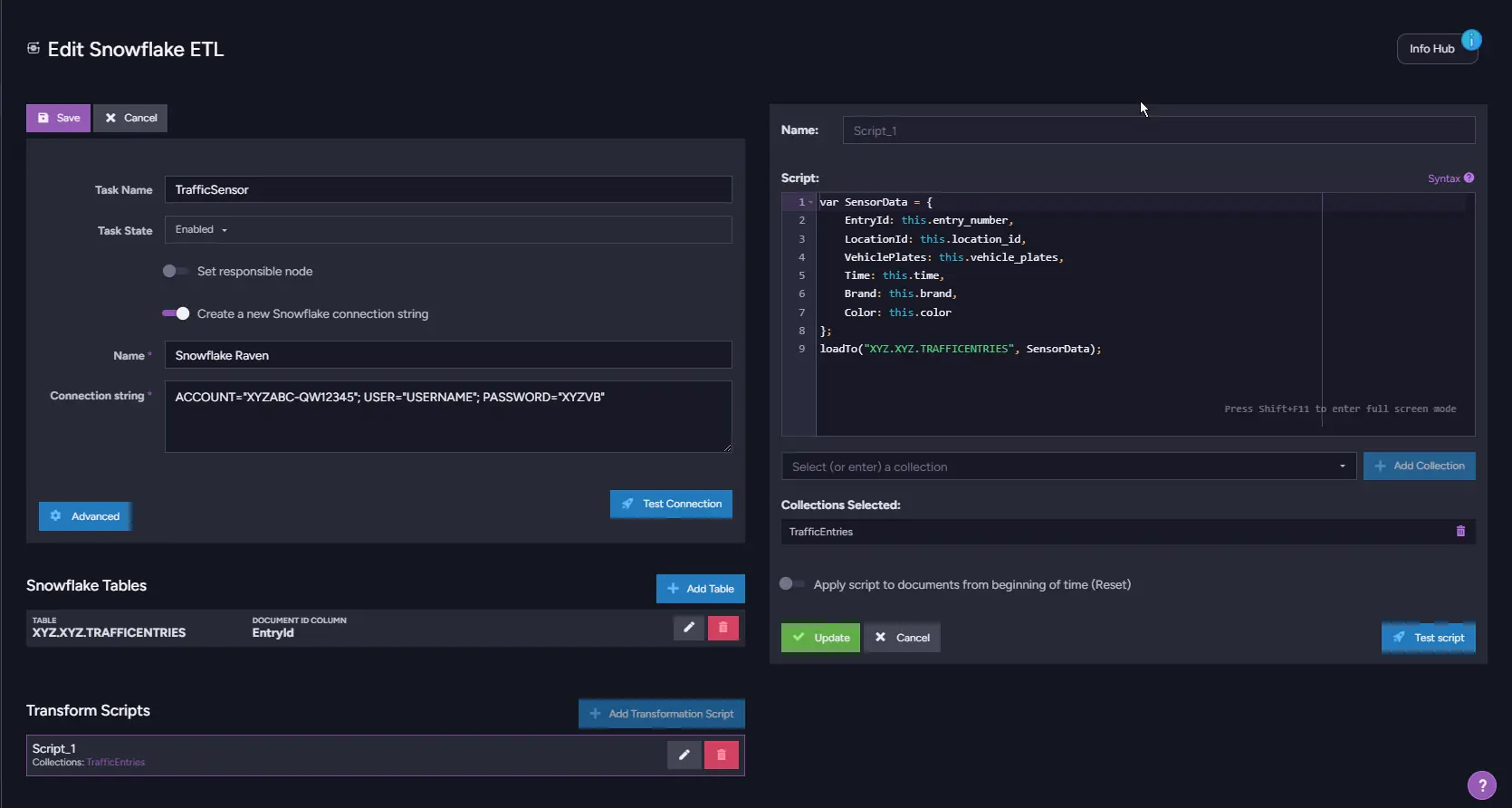The height and width of the screenshot is (808, 1512).
Task: Open the Syntax help question-mark icon
Action: click(x=1469, y=178)
